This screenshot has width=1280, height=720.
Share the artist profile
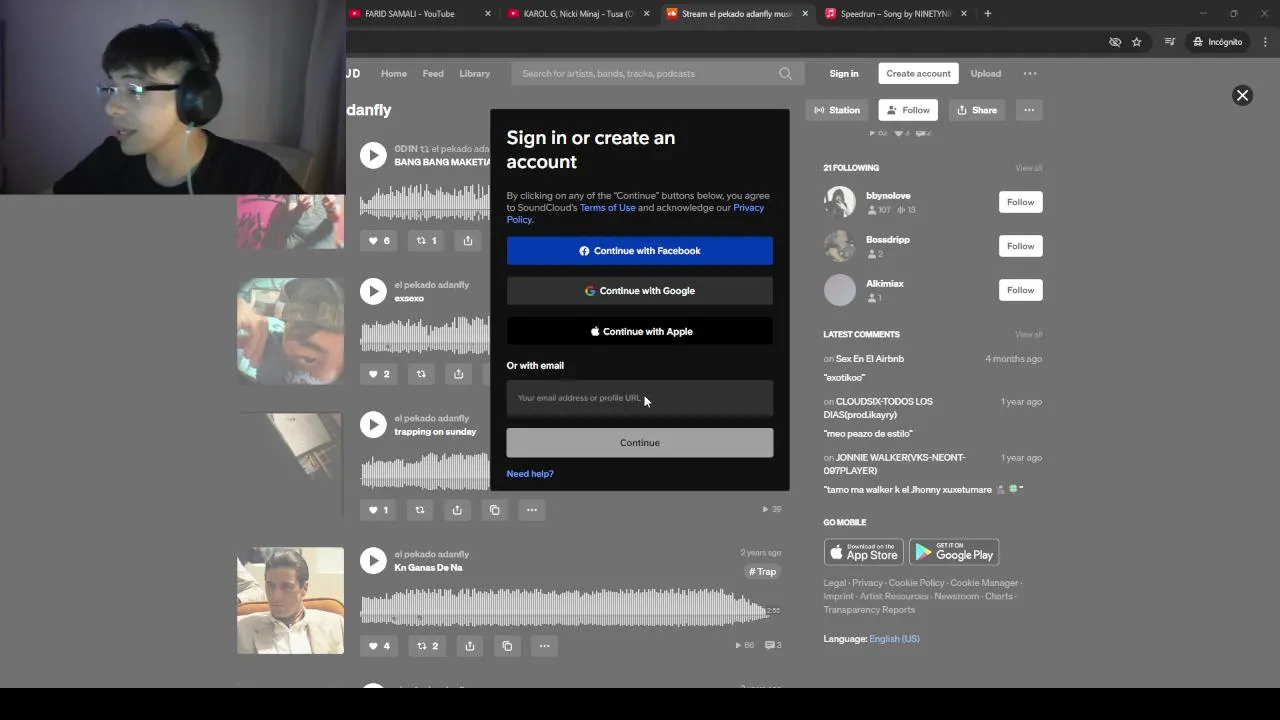pos(977,110)
